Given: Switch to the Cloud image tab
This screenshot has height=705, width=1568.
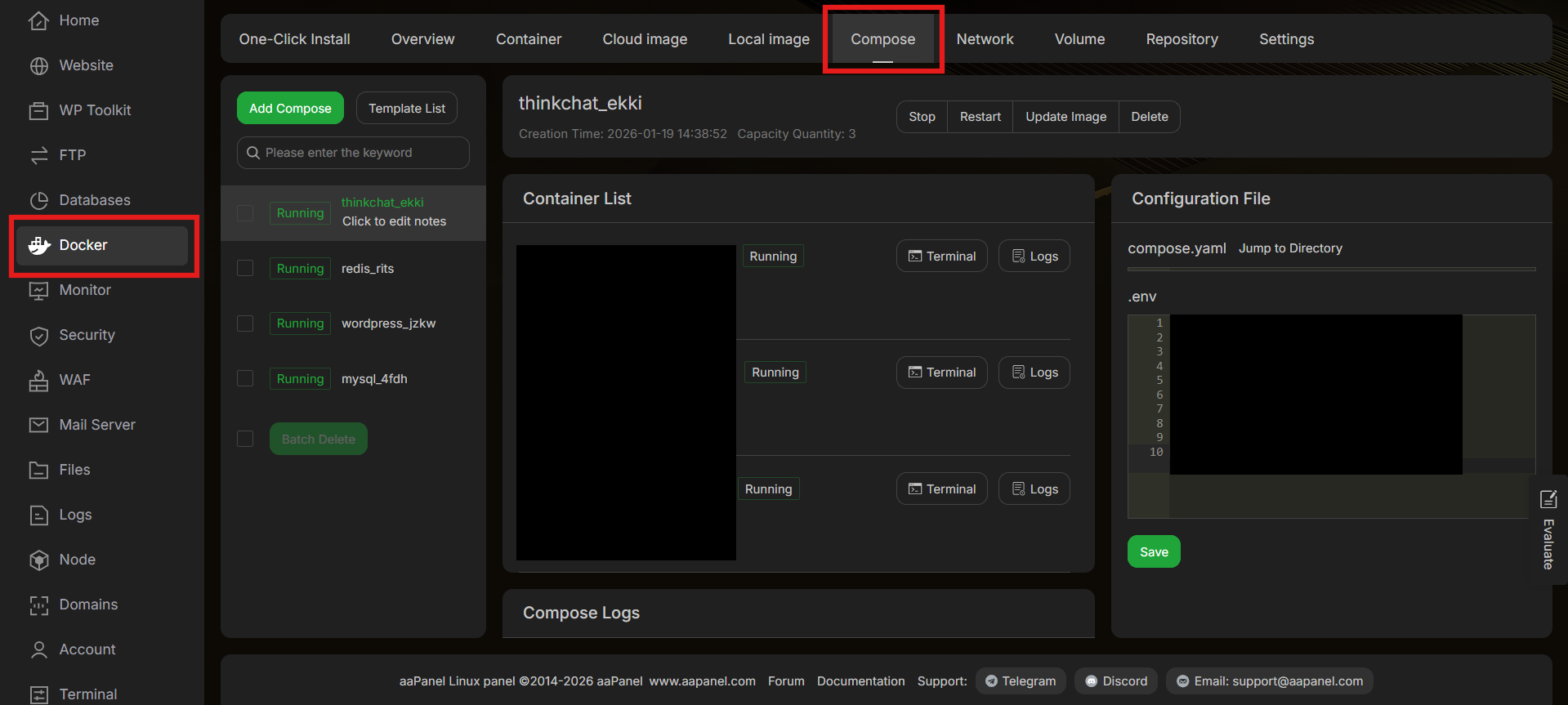Looking at the screenshot, I should [645, 39].
